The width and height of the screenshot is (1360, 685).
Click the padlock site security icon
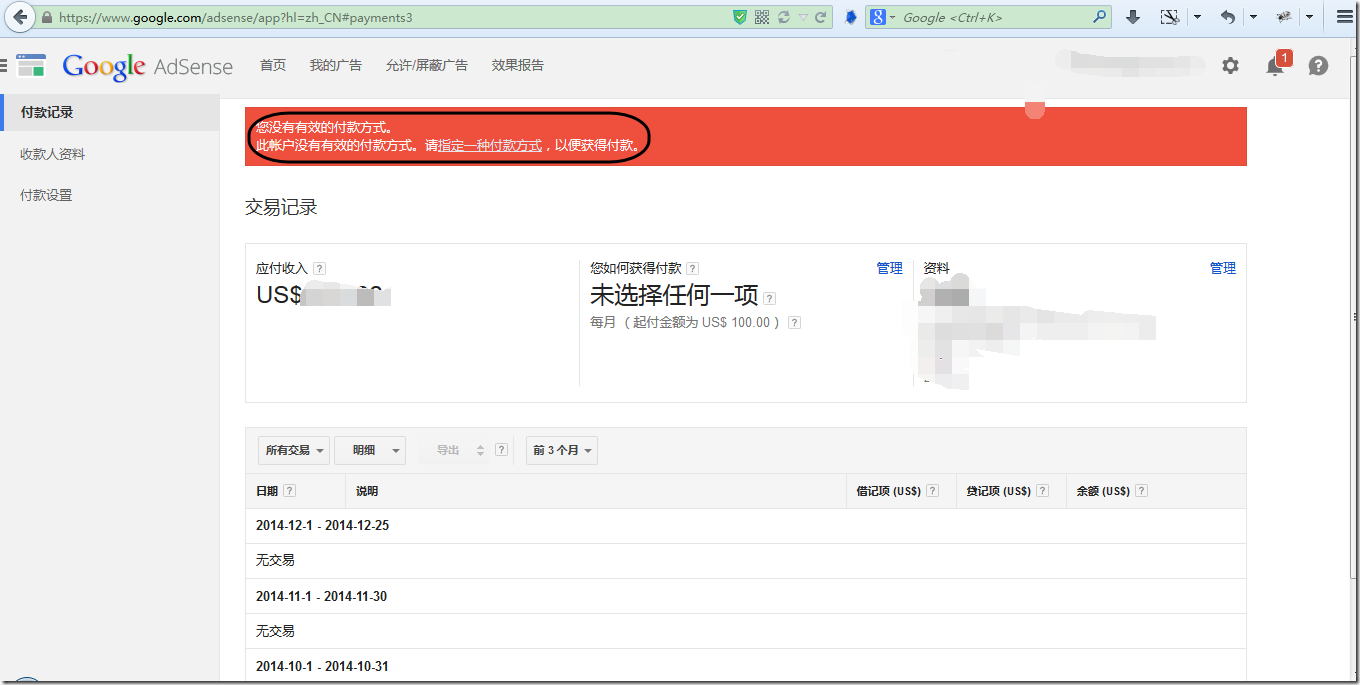coord(46,17)
